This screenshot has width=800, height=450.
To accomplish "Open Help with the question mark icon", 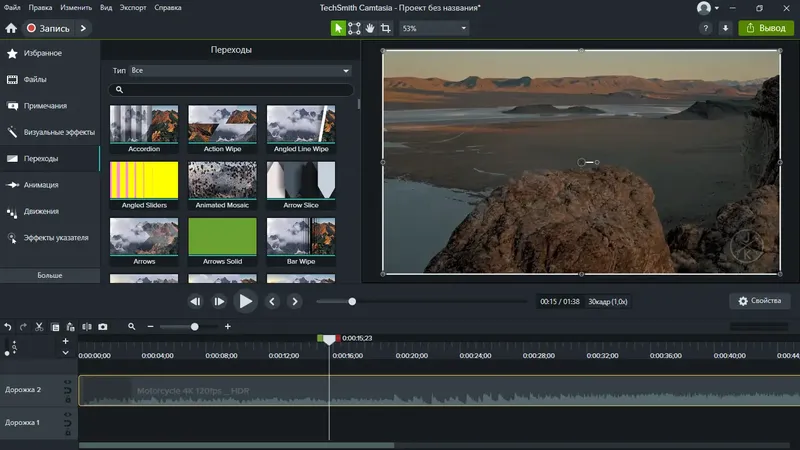I will pyautogui.click(x=705, y=29).
